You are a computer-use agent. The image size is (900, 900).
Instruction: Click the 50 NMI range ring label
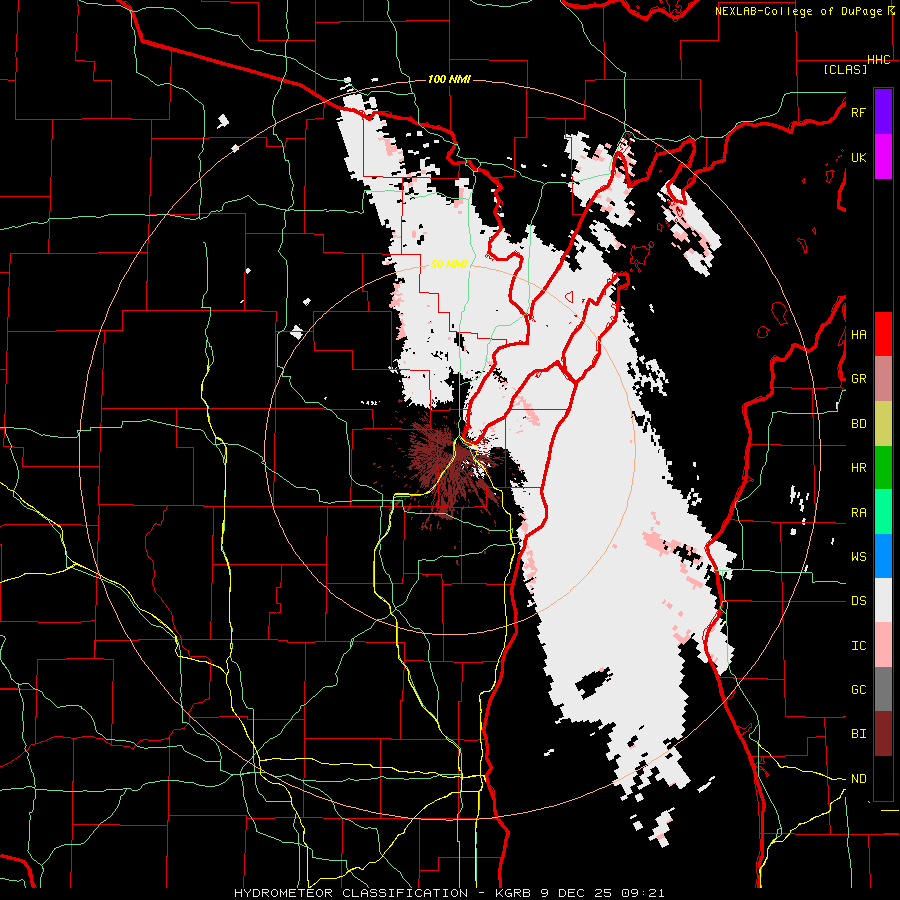click(449, 264)
